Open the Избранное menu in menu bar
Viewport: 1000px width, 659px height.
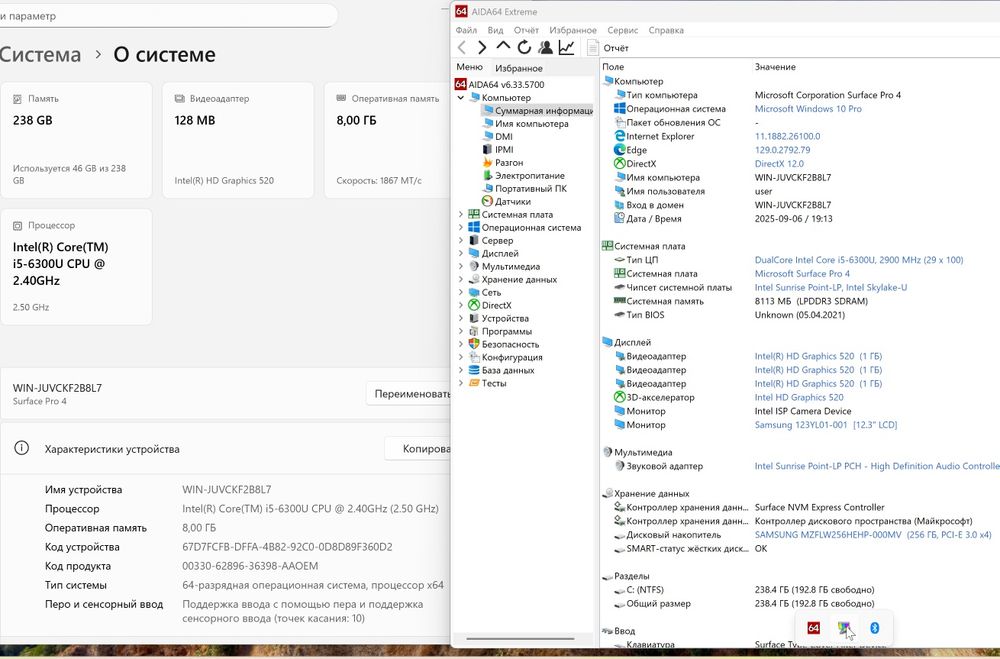pyautogui.click(x=573, y=30)
